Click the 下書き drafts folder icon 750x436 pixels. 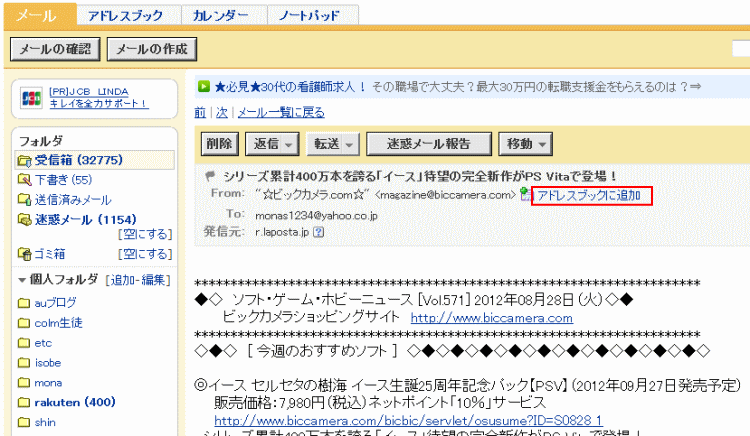click(26, 180)
